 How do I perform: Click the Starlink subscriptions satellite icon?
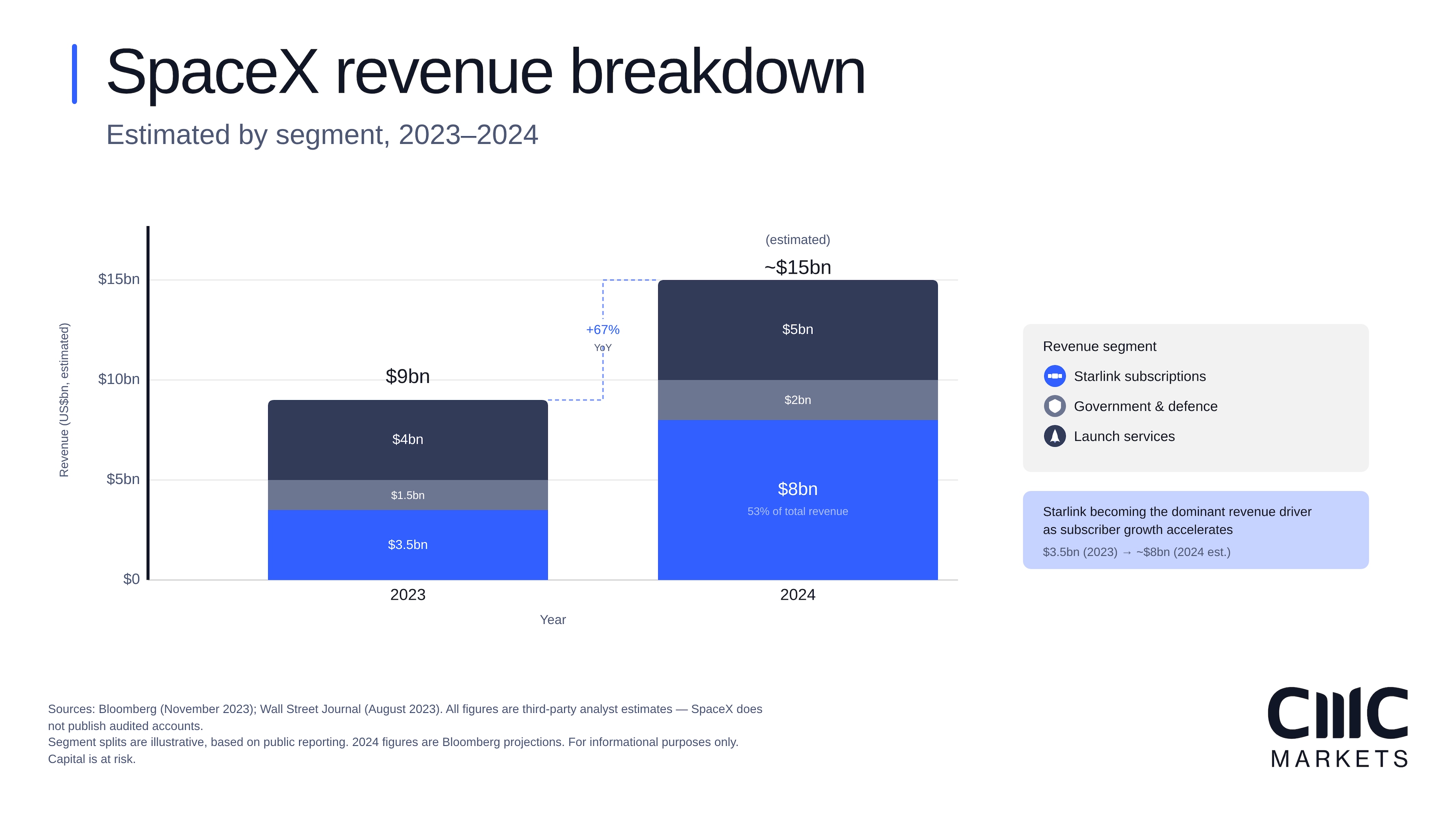click(1055, 377)
